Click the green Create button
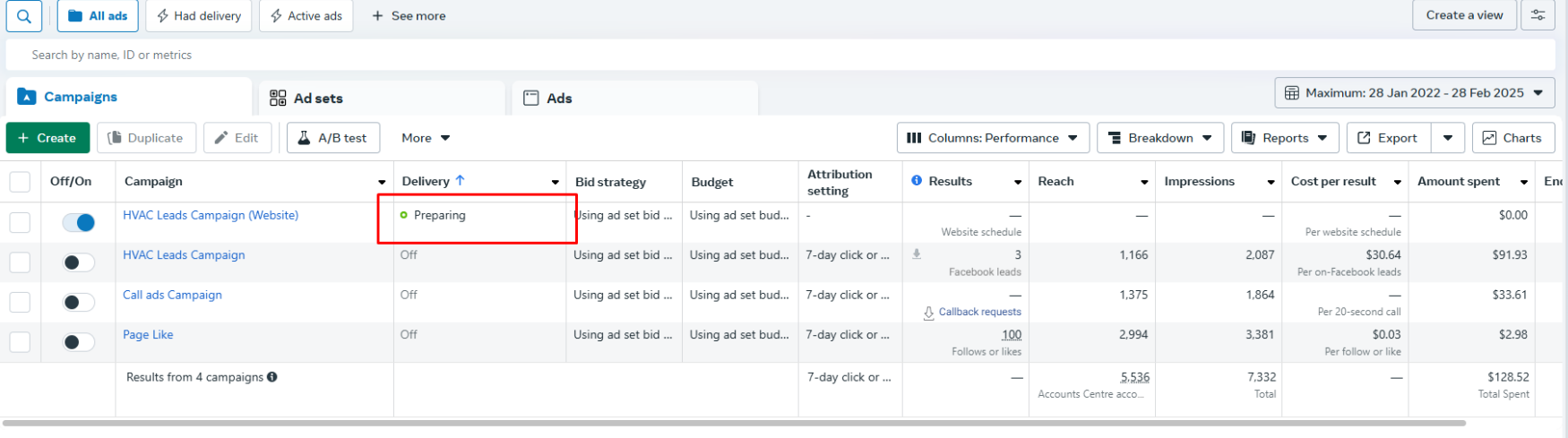Screen dimensions: 1568x438 coord(47,138)
